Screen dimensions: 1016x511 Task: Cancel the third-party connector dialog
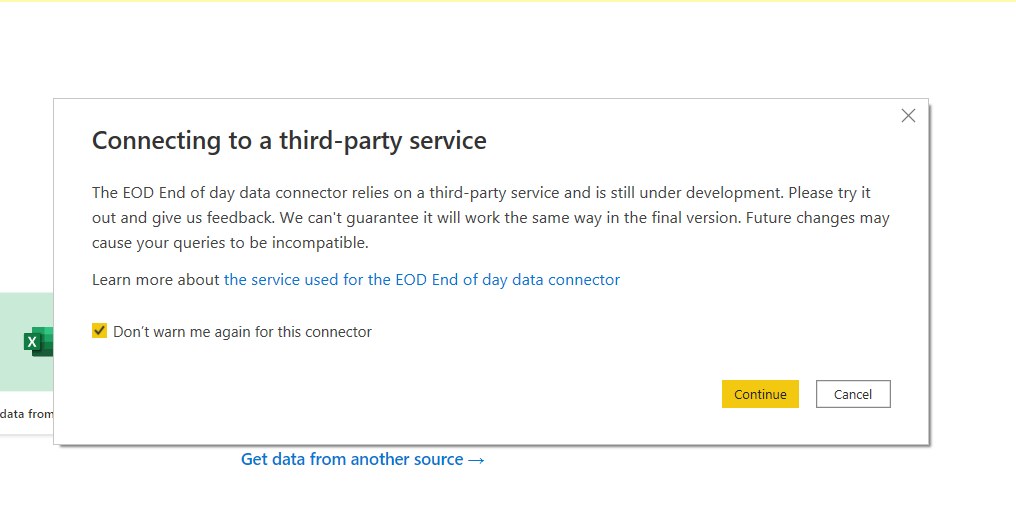[x=853, y=394]
